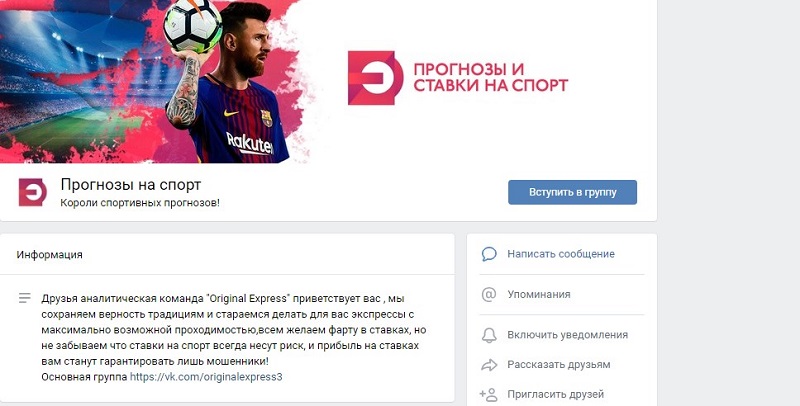Click the ПРОГНОЗЫ И СТАВКИ НА СПОРТ banner text
This screenshot has height=406, width=800.
tap(490, 78)
